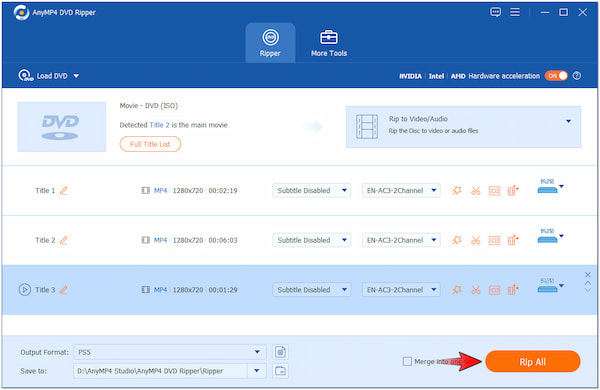Click the AnyMP4 DVD Ripper logo
Image resolution: width=600 pixels, height=390 pixels.
(x=21, y=13)
